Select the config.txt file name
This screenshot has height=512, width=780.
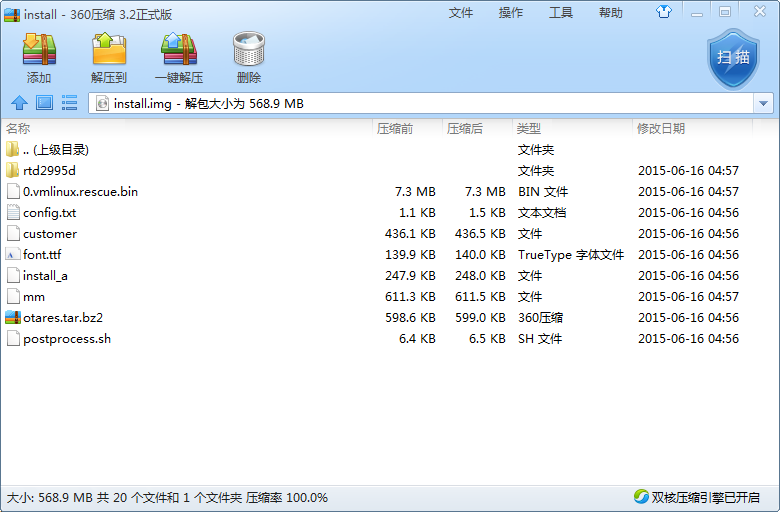tap(49, 213)
